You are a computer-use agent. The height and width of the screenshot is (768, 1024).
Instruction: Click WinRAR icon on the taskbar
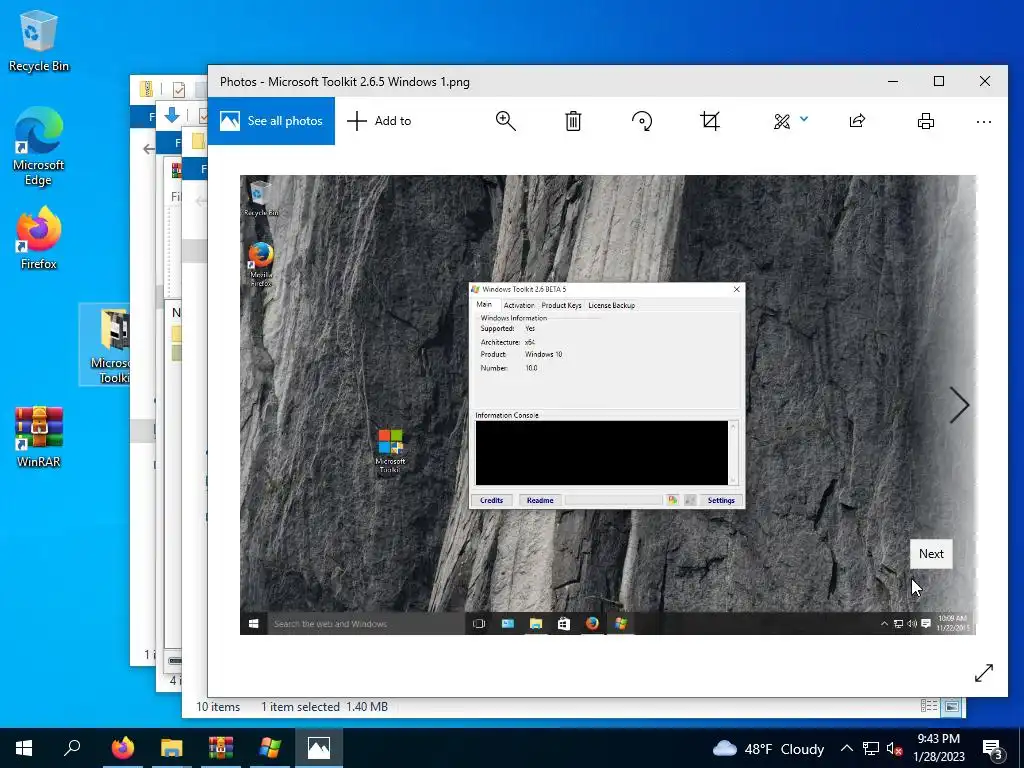click(x=221, y=748)
